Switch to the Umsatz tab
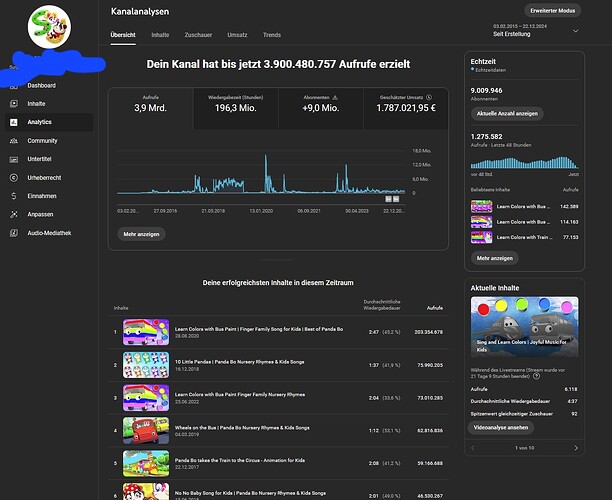Screen dimensions: 612x500 pyautogui.click(x=237, y=35)
